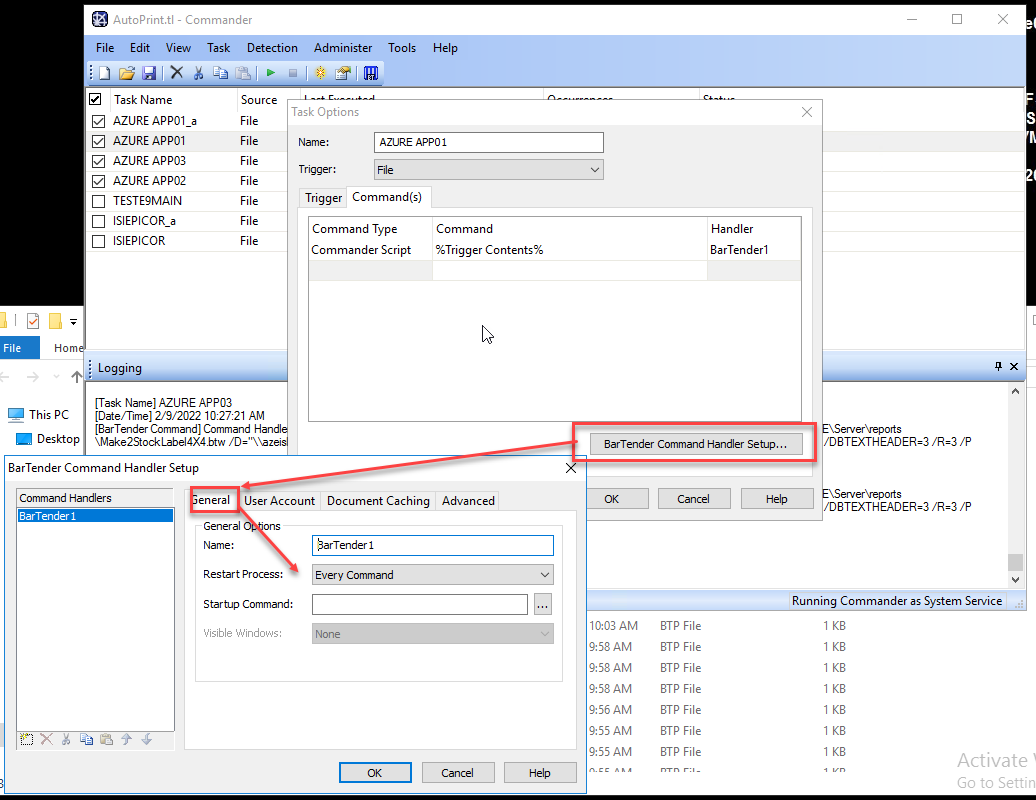Cut the command handler with the scissors icon
This screenshot has height=800, width=1036.
[x=66, y=739]
